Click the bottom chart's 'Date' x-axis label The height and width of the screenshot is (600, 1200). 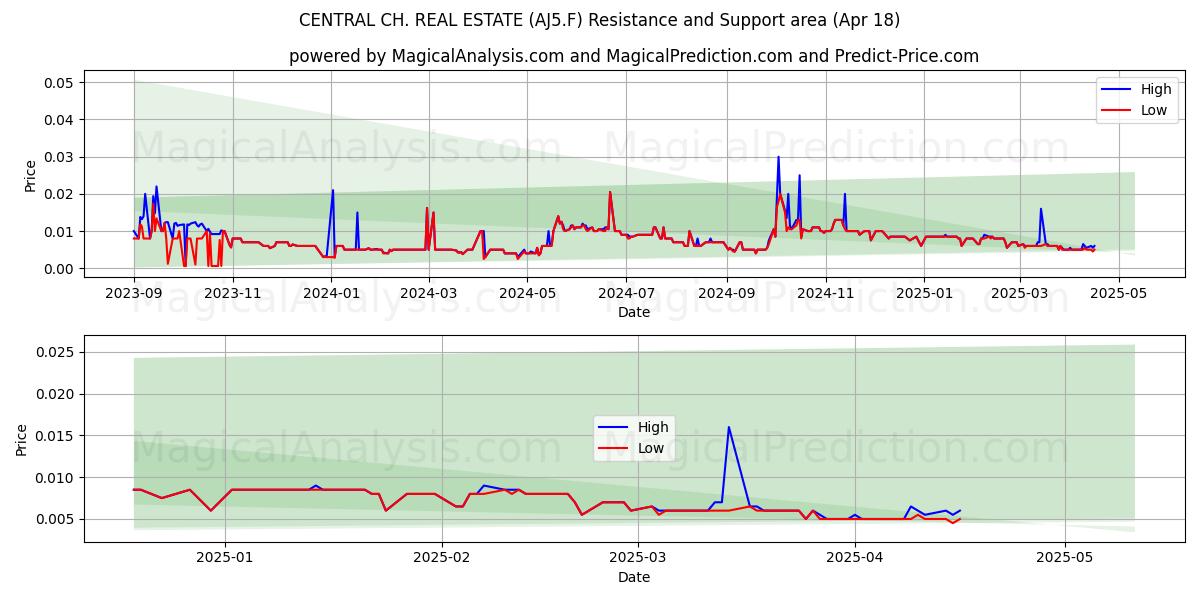click(634, 577)
